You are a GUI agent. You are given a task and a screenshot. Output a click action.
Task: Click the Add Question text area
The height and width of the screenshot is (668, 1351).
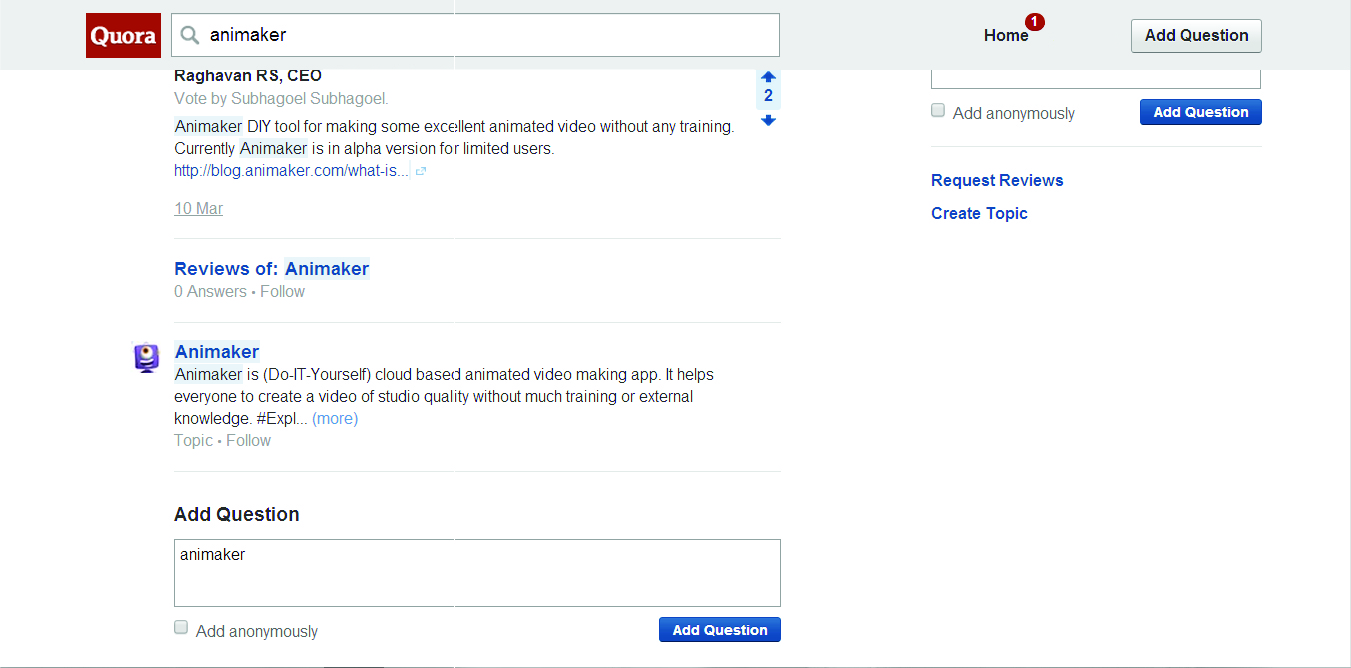(477, 573)
